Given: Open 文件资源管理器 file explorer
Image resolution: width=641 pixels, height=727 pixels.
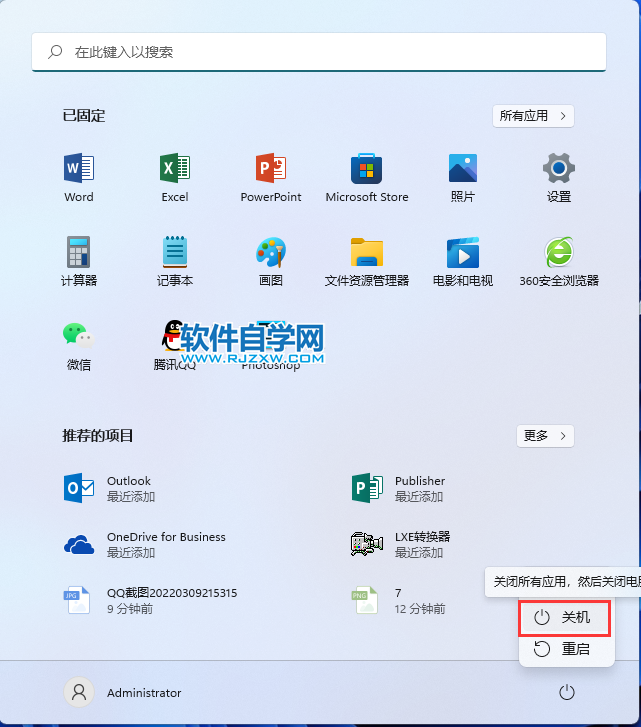Looking at the screenshot, I should click(x=367, y=261).
